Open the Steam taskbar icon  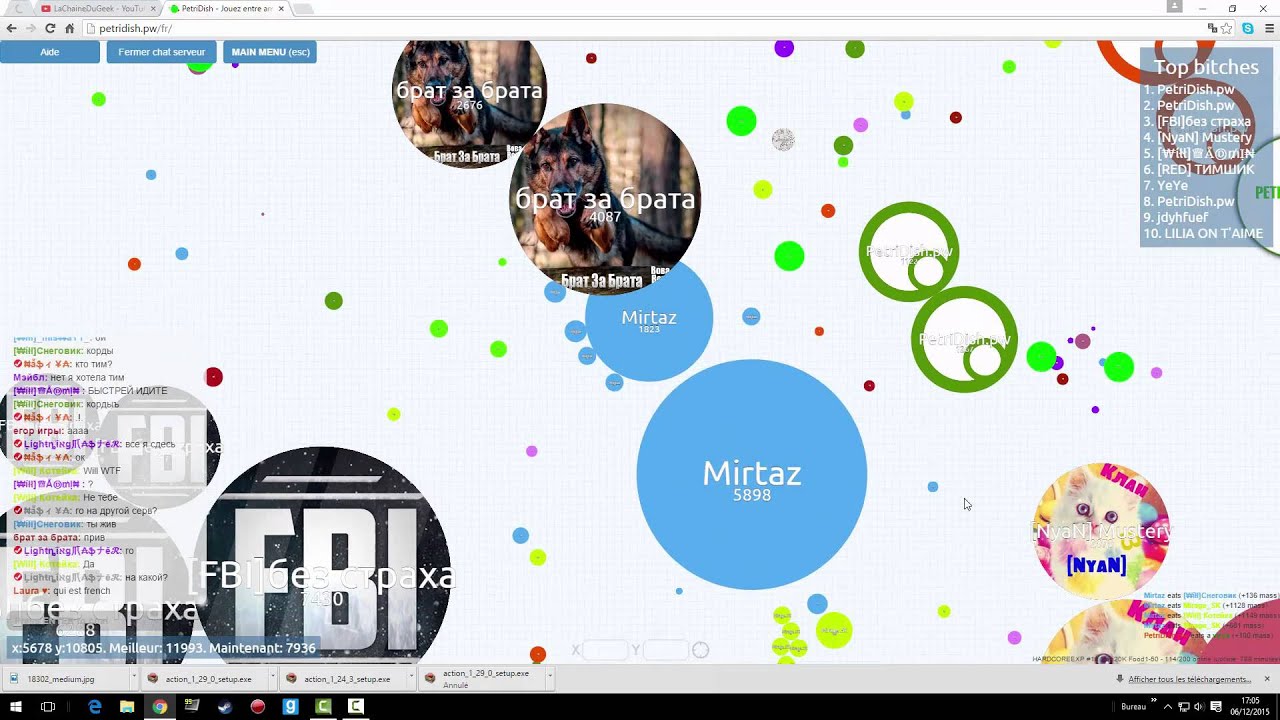tap(224, 706)
